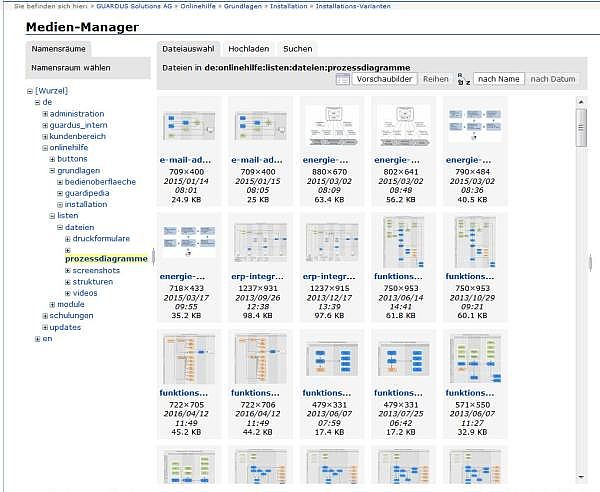This screenshot has height=492, width=600.
Task: Switch to Reihen row view
Action: coord(436,79)
